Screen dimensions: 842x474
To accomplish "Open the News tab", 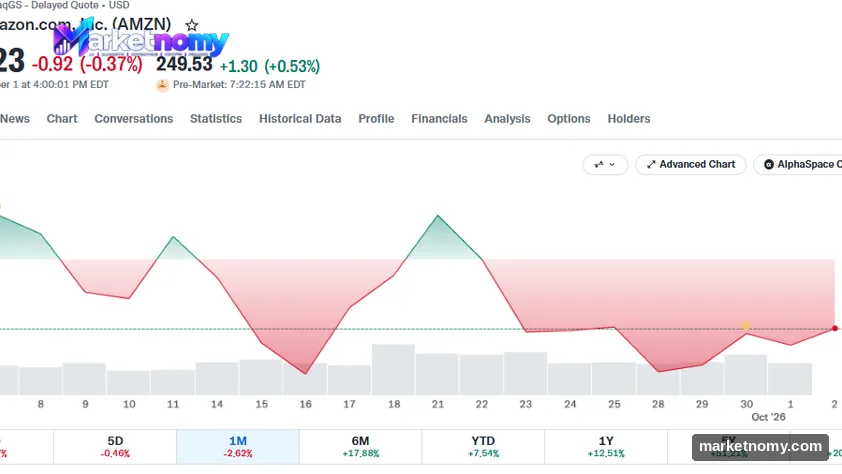I will 14,119.
